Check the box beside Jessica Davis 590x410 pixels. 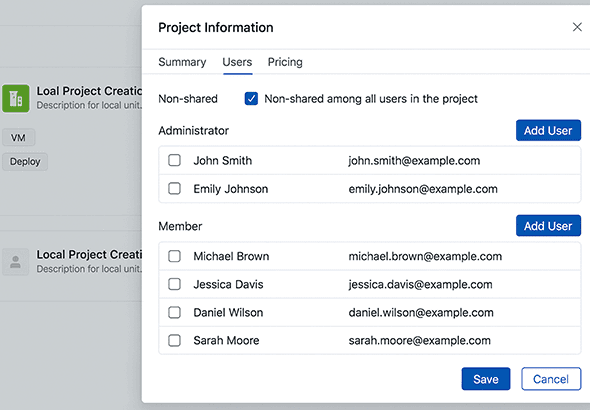(x=174, y=284)
